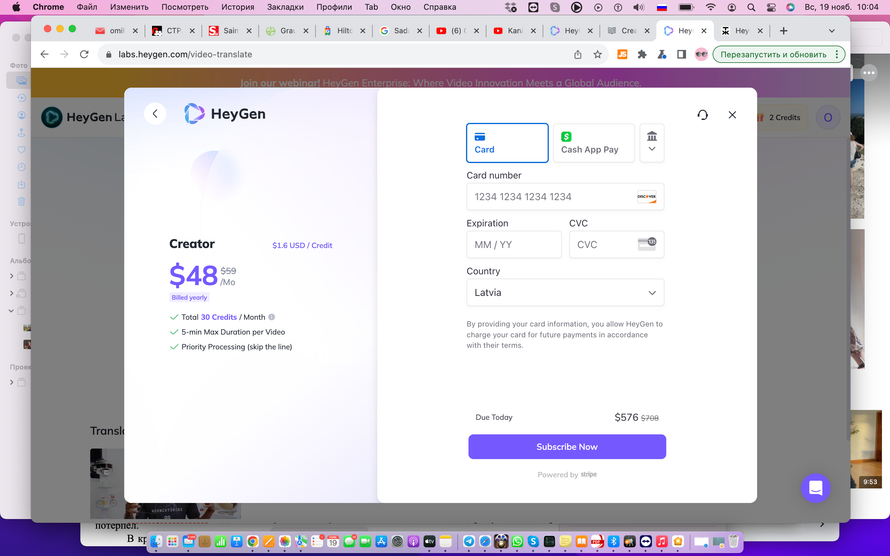Viewport: 890px width, 556px height.
Task: Close the checkout modal with the X
Action: [732, 115]
